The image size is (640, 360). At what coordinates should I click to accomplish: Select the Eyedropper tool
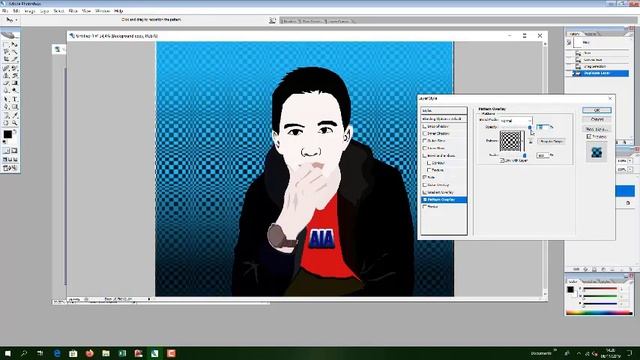tap(14, 115)
